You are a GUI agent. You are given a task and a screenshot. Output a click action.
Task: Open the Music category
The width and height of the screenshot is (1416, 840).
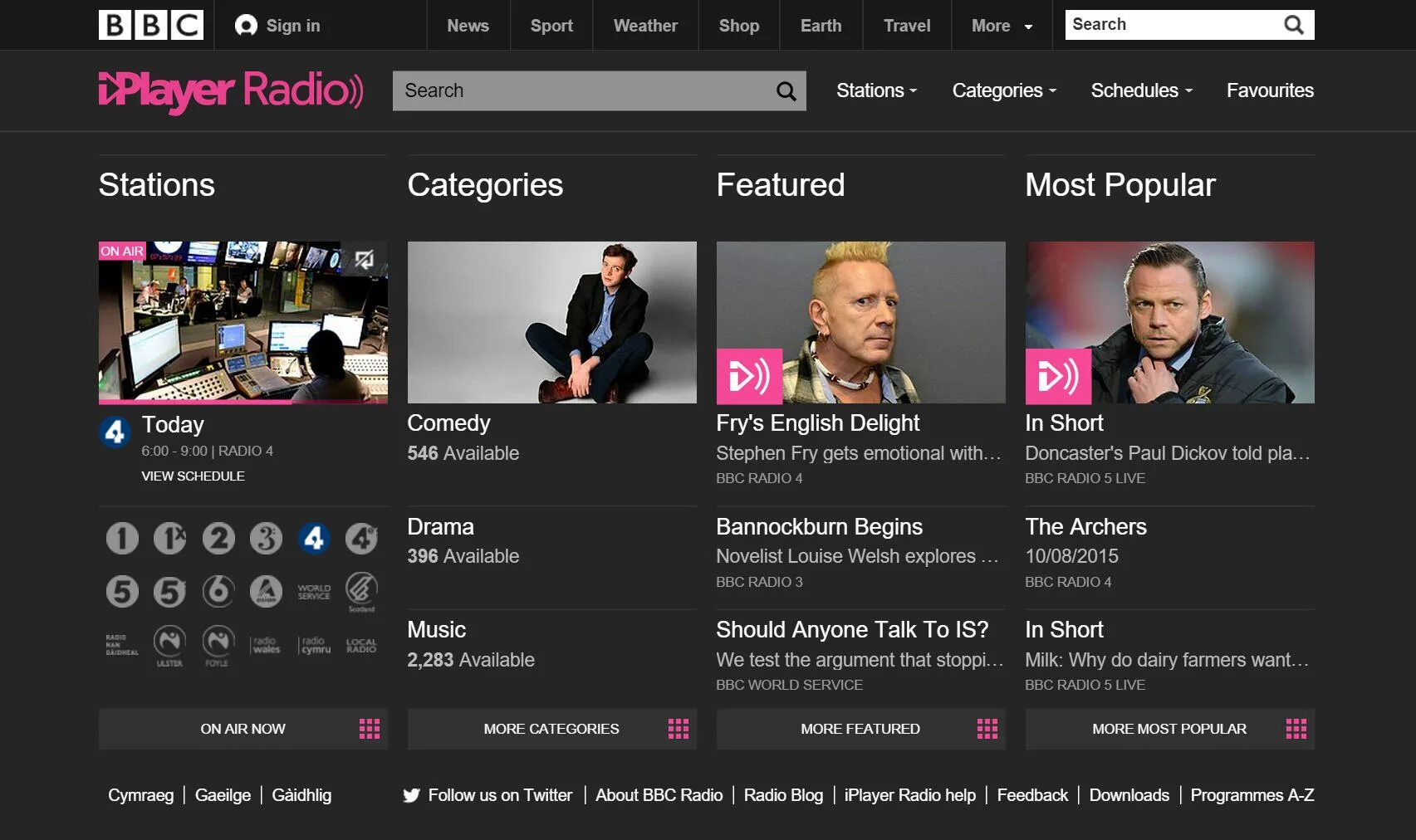click(x=436, y=630)
